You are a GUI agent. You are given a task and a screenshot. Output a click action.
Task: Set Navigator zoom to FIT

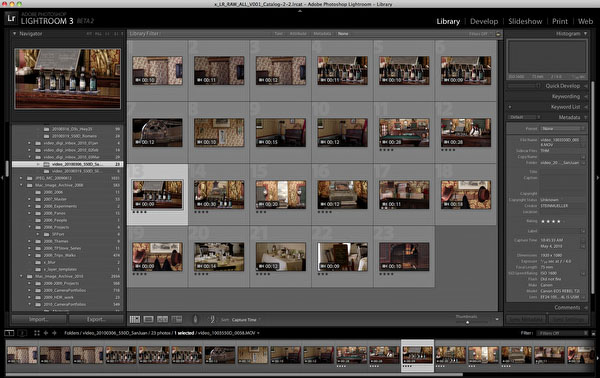click(x=89, y=34)
